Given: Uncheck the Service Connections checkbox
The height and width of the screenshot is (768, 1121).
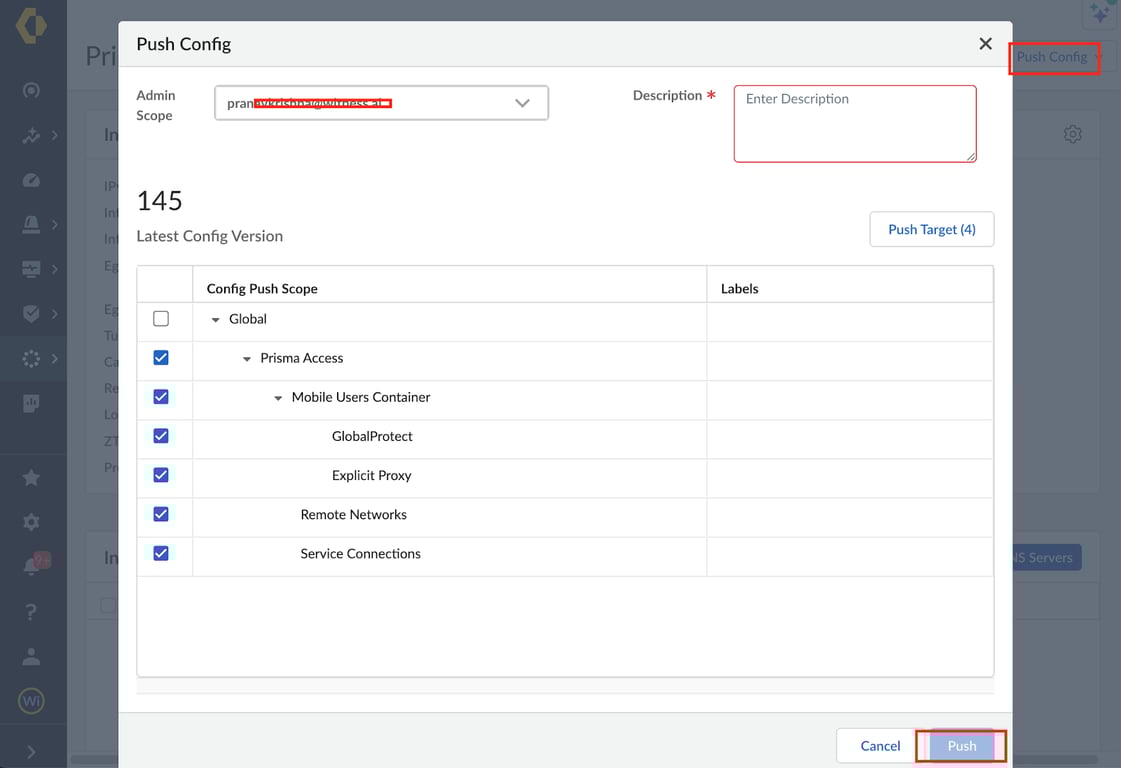Looking at the screenshot, I should point(161,553).
